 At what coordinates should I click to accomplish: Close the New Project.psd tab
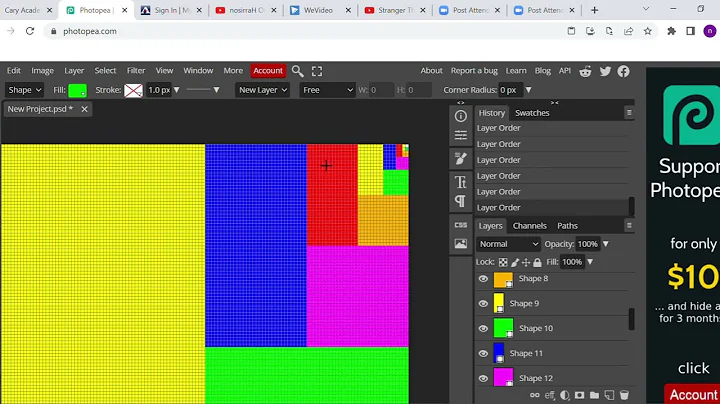84,109
